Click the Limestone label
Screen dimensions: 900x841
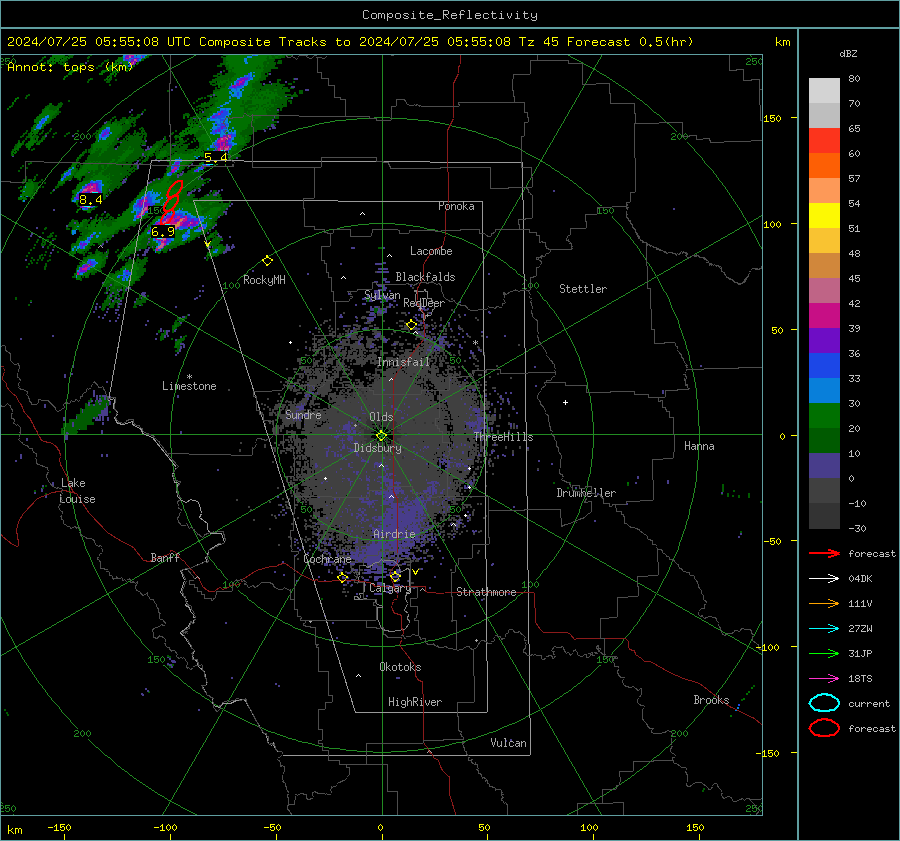(189, 386)
